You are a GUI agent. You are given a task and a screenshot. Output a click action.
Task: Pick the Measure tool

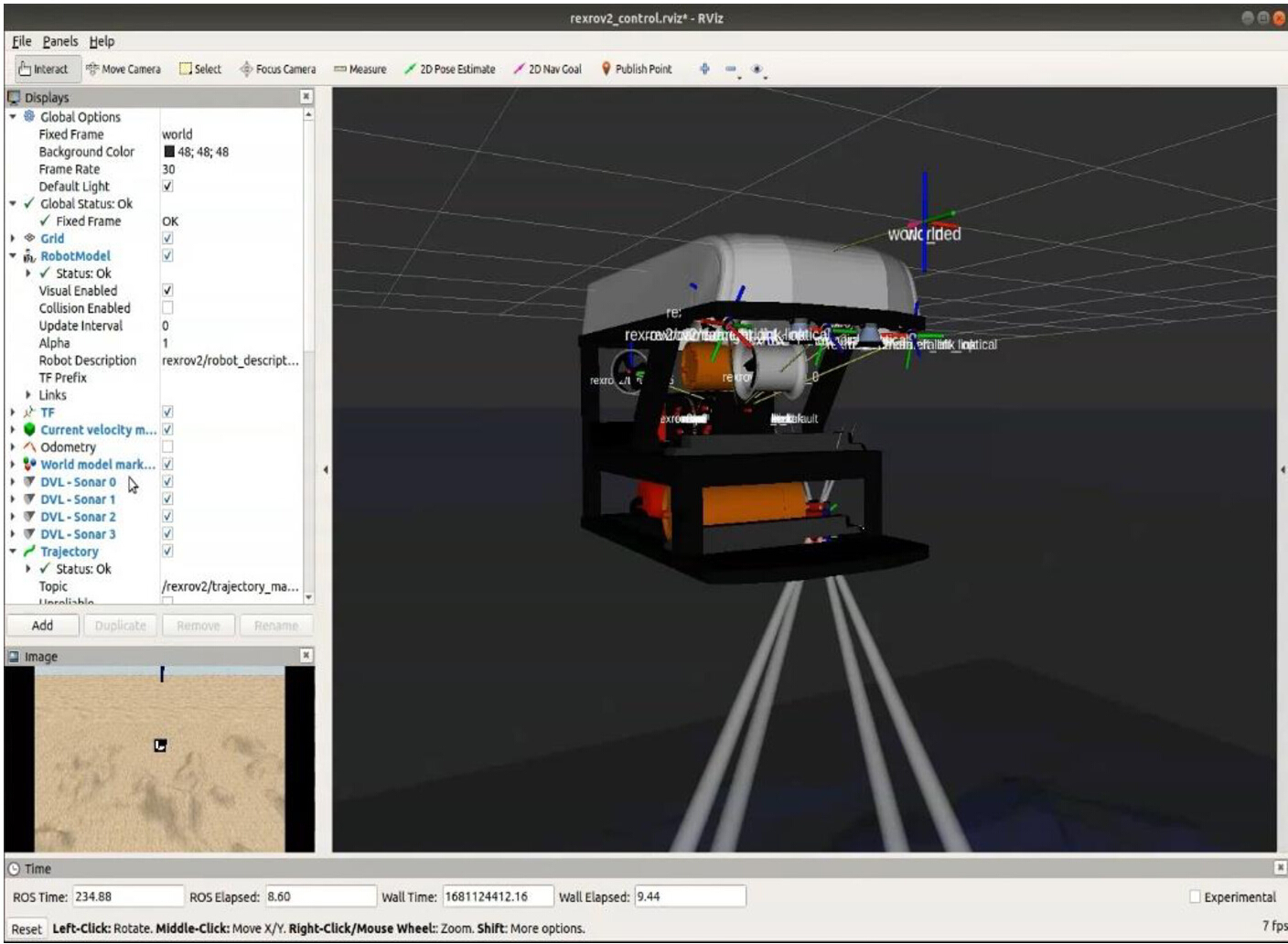point(360,69)
